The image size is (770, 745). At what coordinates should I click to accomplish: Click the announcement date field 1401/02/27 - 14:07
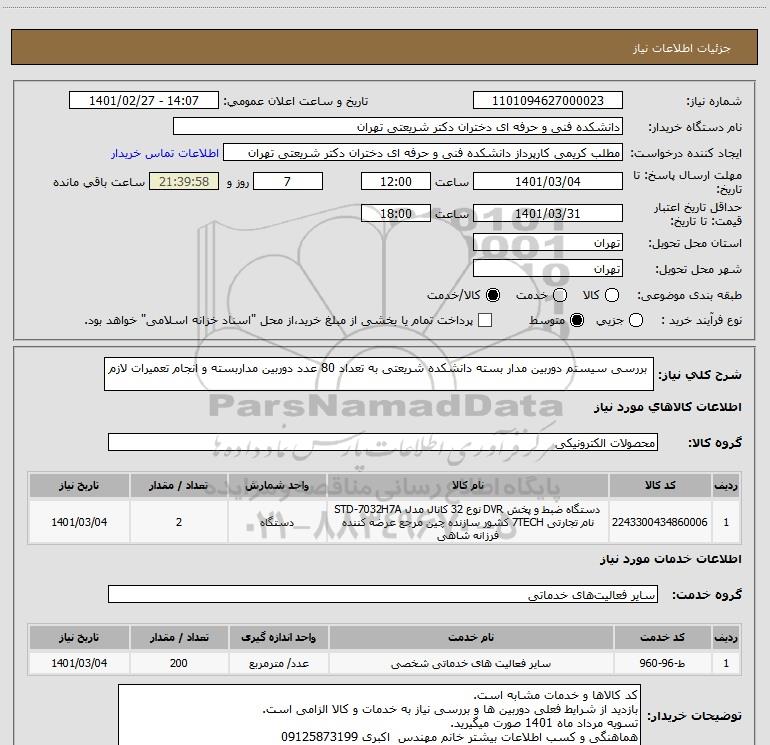tap(144, 101)
